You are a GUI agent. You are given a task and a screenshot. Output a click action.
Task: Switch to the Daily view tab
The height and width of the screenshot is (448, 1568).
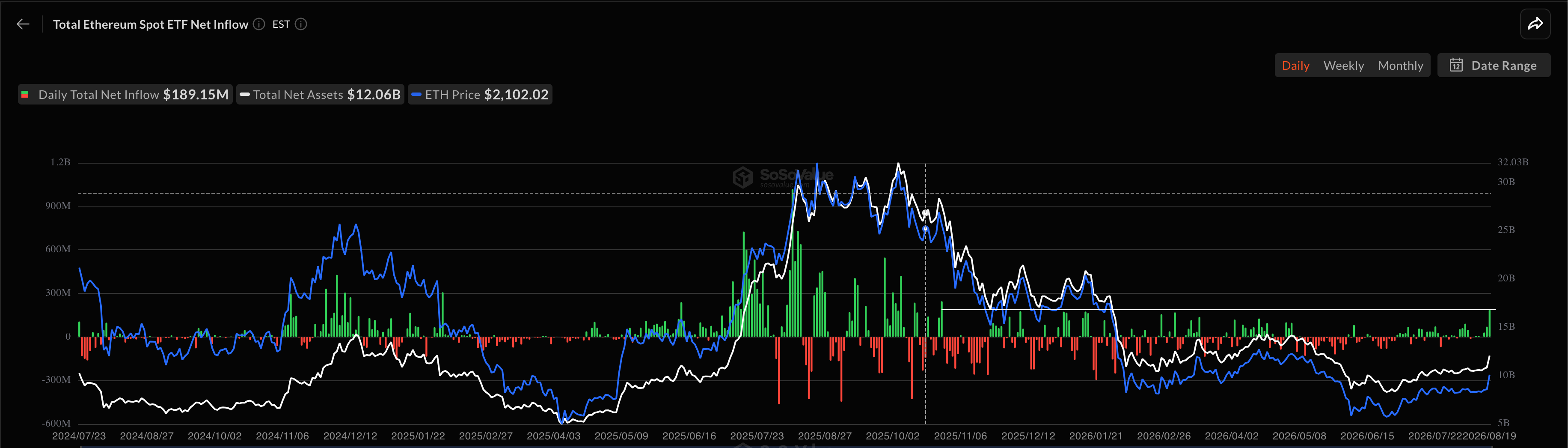pos(1295,66)
